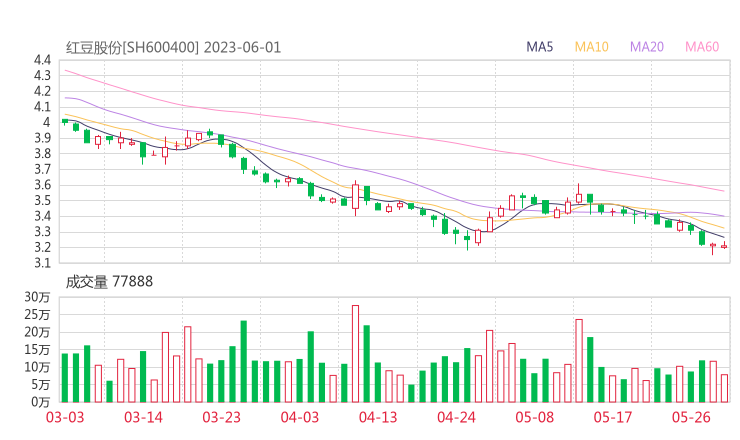Viewport: 740px width, 440px height.
Task: Click the 05-08 date axis label
Action: pos(534,418)
